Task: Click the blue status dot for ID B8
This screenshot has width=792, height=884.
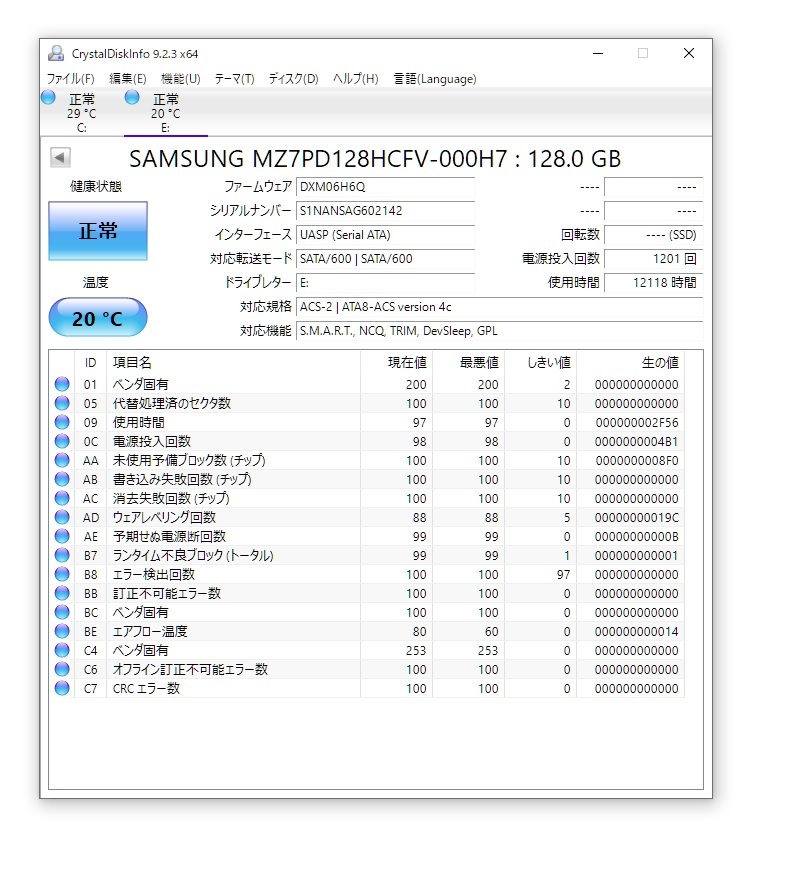Action: click(62, 574)
